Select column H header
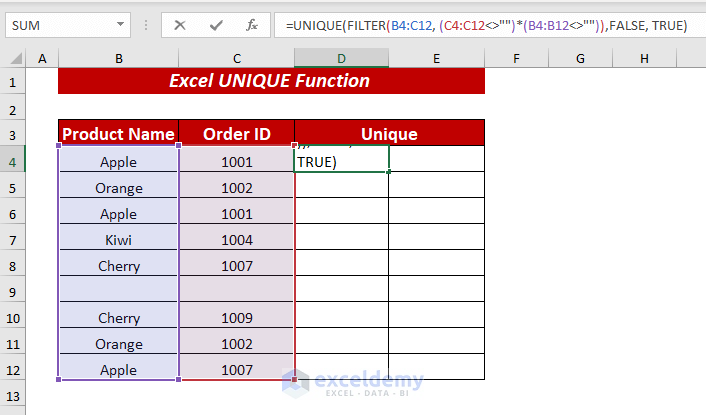The width and height of the screenshot is (706, 415). point(644,59)
